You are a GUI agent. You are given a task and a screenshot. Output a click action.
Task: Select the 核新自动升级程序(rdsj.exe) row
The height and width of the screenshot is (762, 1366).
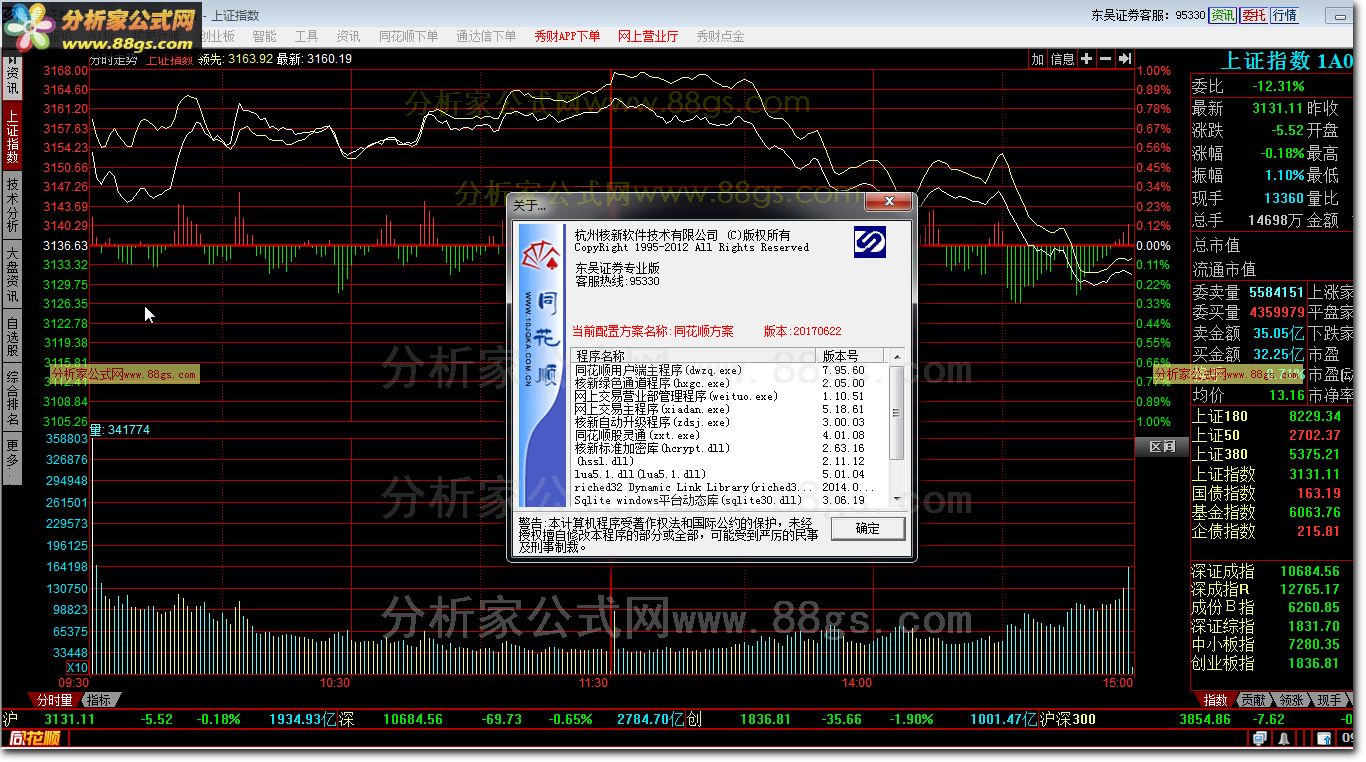point(729,422)
